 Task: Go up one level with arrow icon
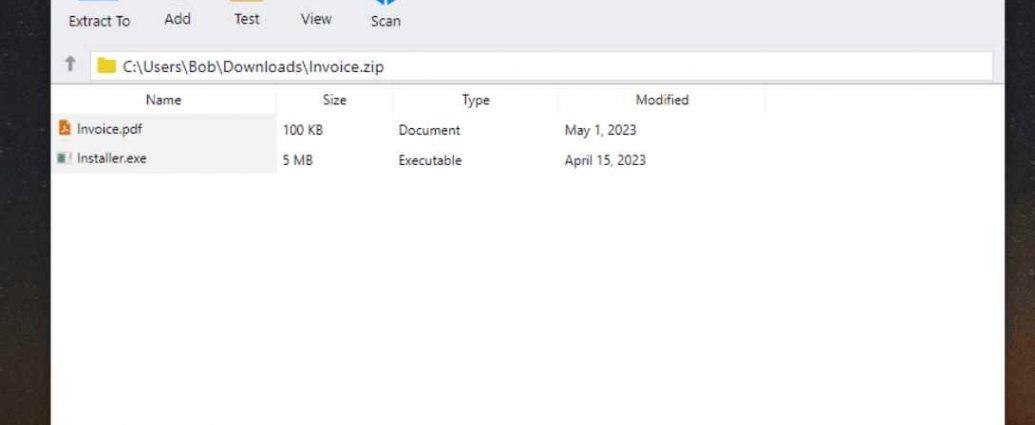(x=70, y=64)
